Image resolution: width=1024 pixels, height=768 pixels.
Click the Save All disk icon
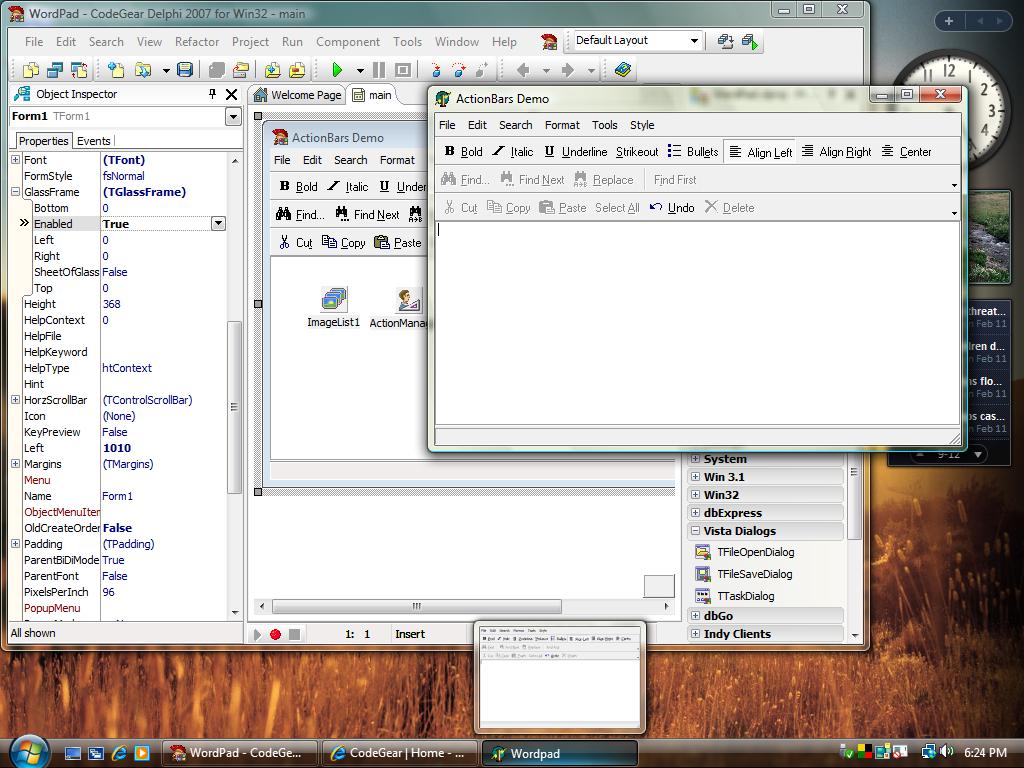pyautogui.click(x=185, y=69)
